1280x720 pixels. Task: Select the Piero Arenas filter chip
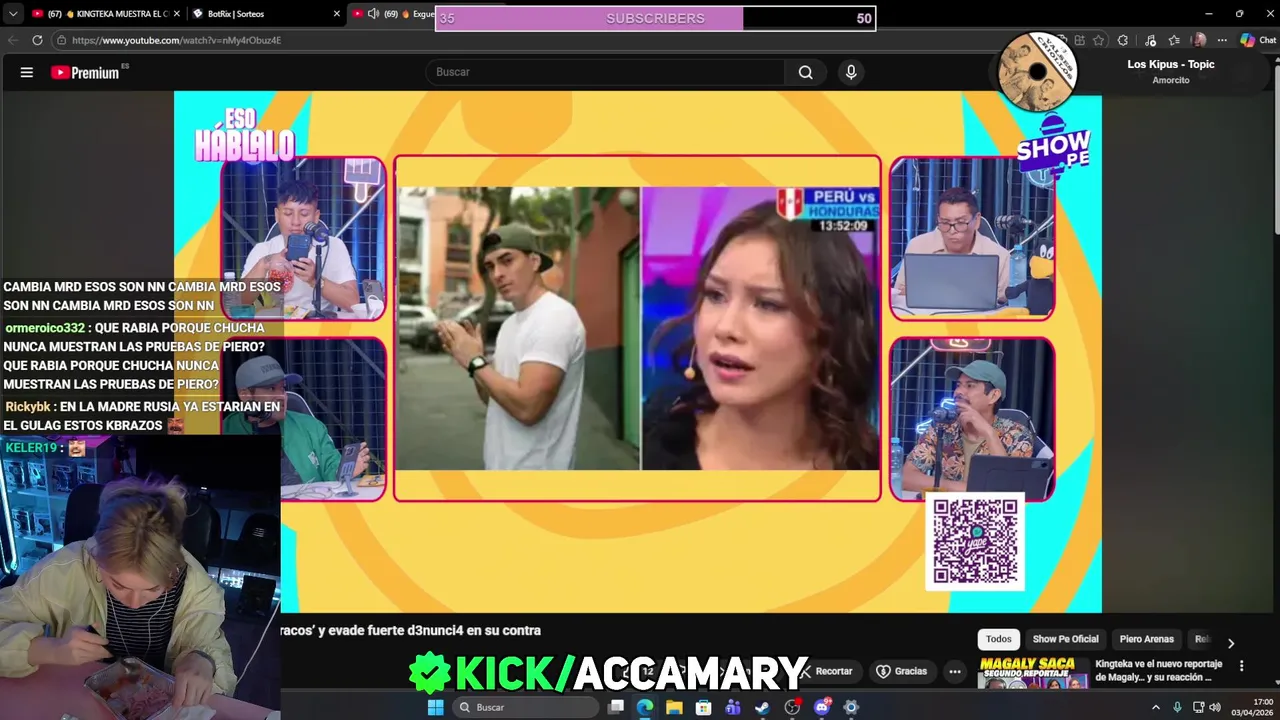tap(1146, 639)
